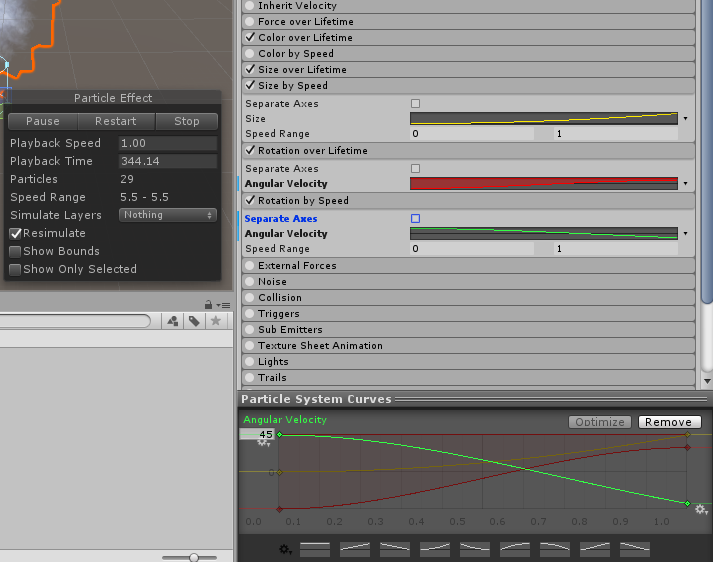Screen dimensions: 713x562
Task: Click the Playback Speed input field
Action: [x=167, y=143]
